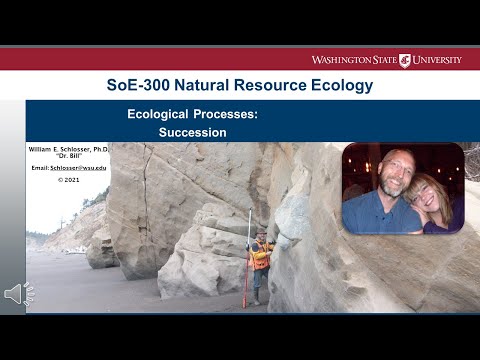
Task: Click the '© 2021' copyright text
Action: 69,180
